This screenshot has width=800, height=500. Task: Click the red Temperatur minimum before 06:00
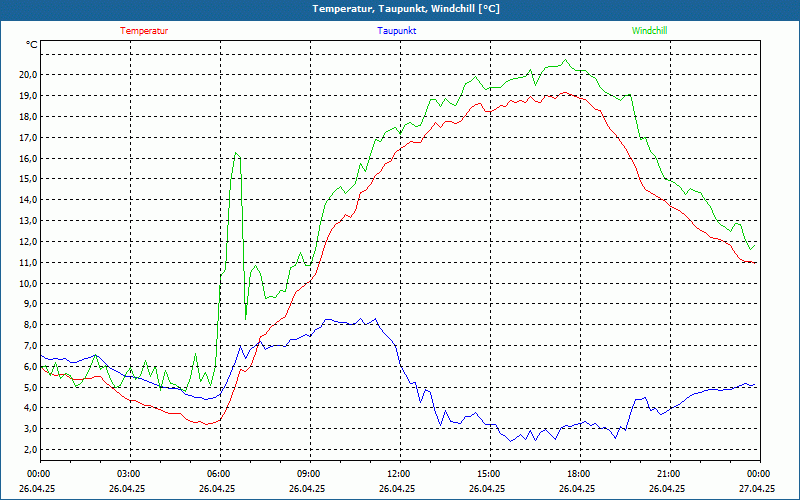(x=207, y=424)
